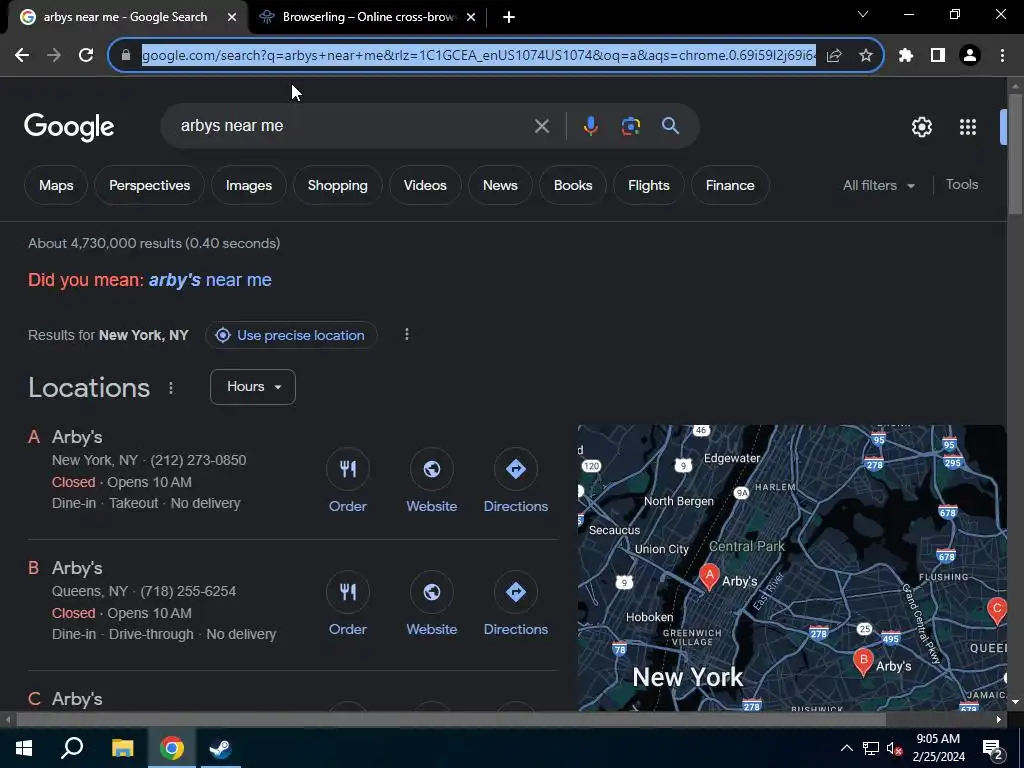Expand the All filters dropdown

[878, 185]
